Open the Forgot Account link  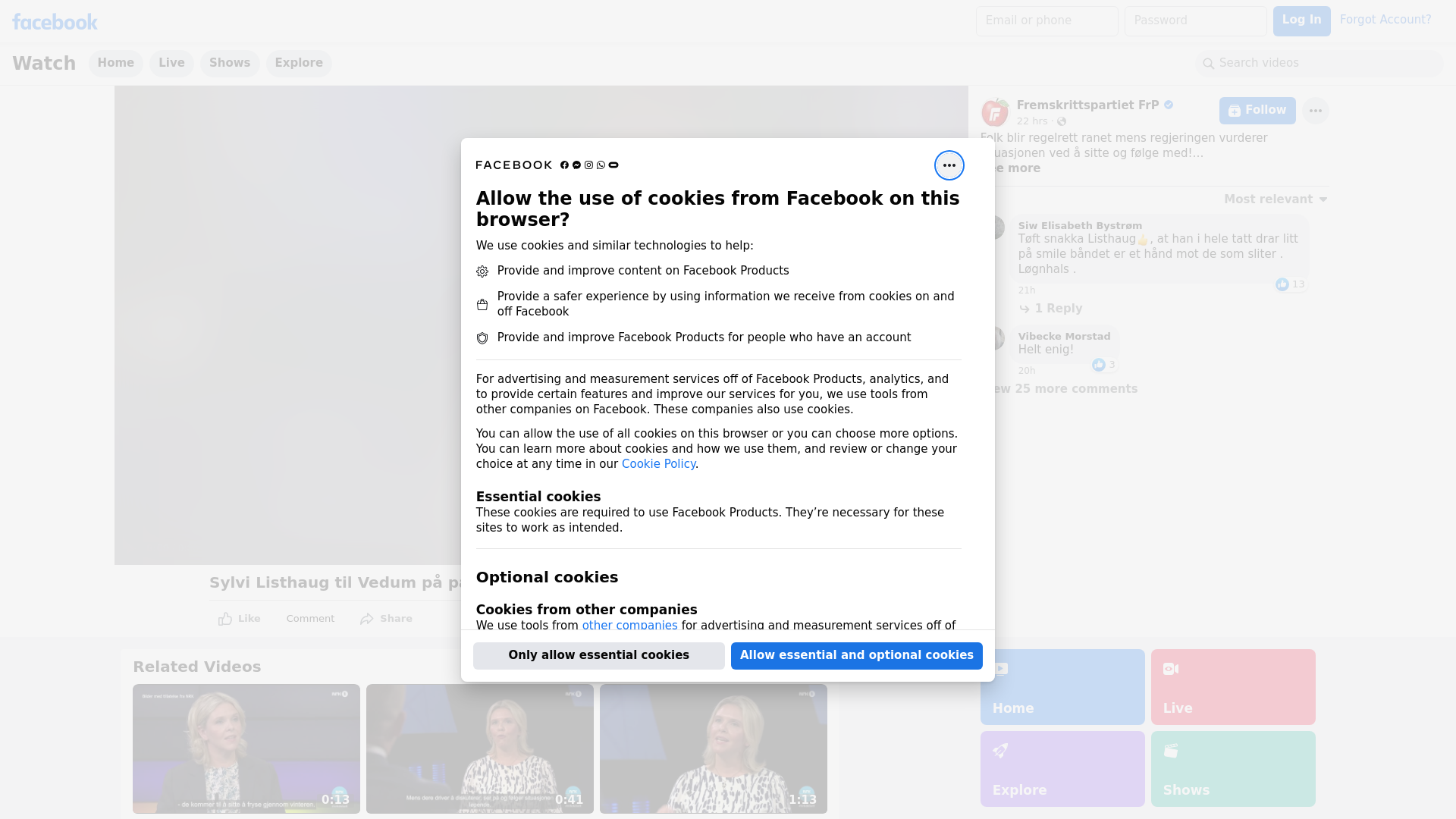tap(1385, 20)
